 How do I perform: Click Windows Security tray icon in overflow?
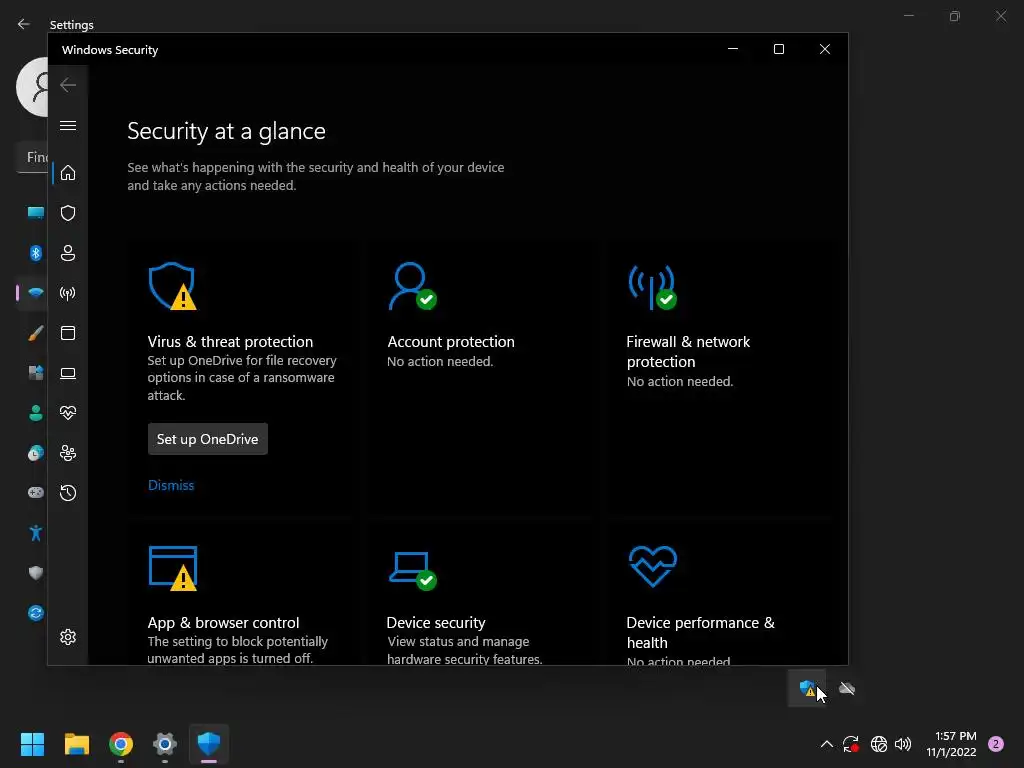click(807, 688)
